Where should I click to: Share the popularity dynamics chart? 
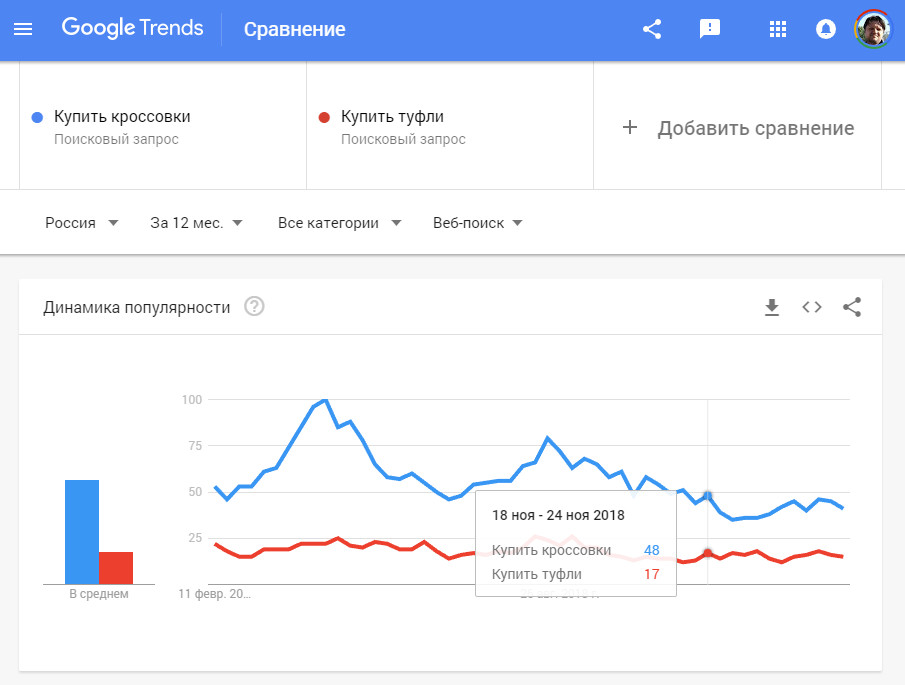(x=852, y=307)
